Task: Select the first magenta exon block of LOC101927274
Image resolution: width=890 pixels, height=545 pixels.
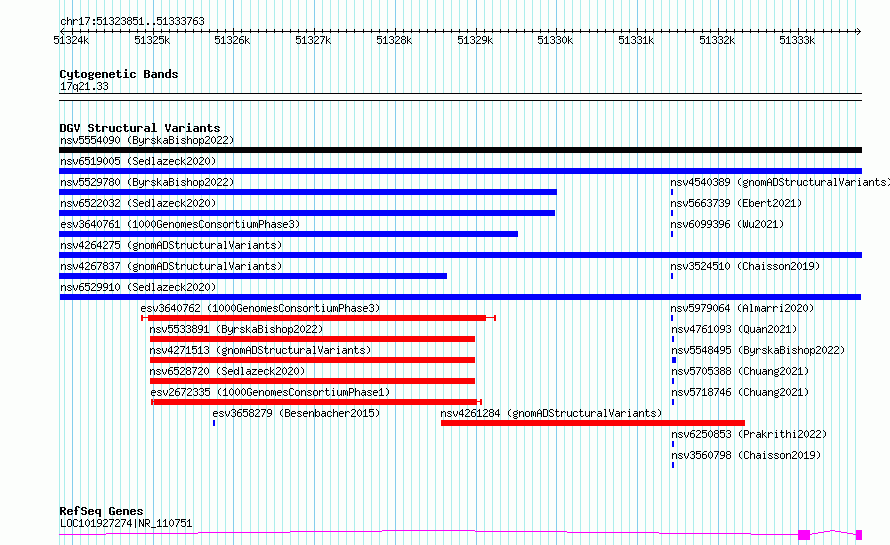Action: [x=804, y=535]
